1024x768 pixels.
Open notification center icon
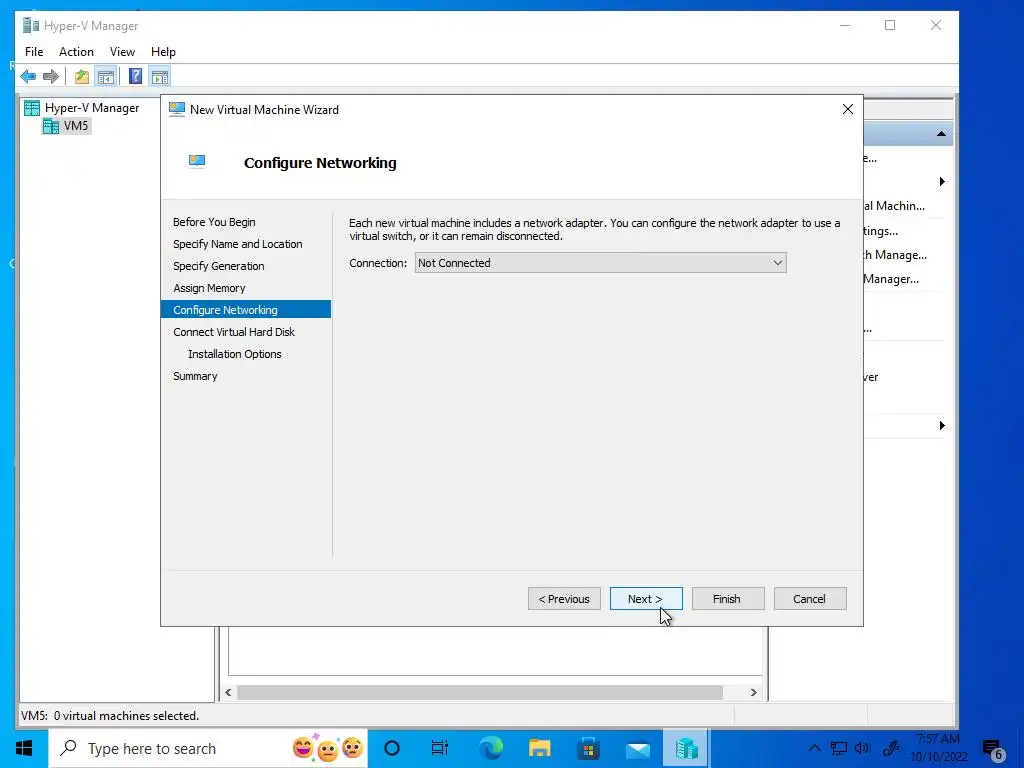click(x=993, y=749)
